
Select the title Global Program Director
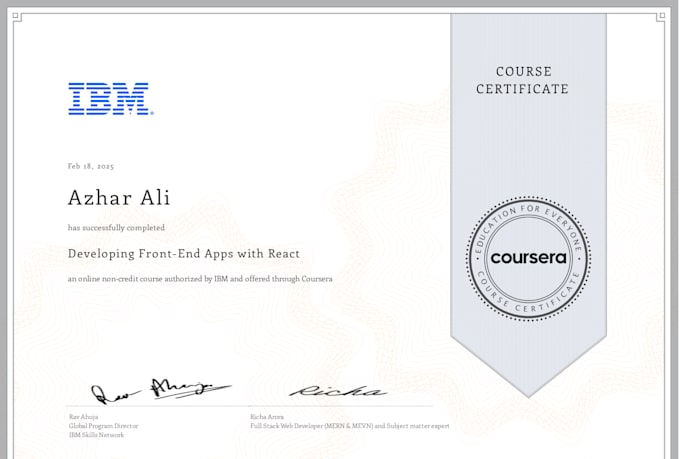103,426
